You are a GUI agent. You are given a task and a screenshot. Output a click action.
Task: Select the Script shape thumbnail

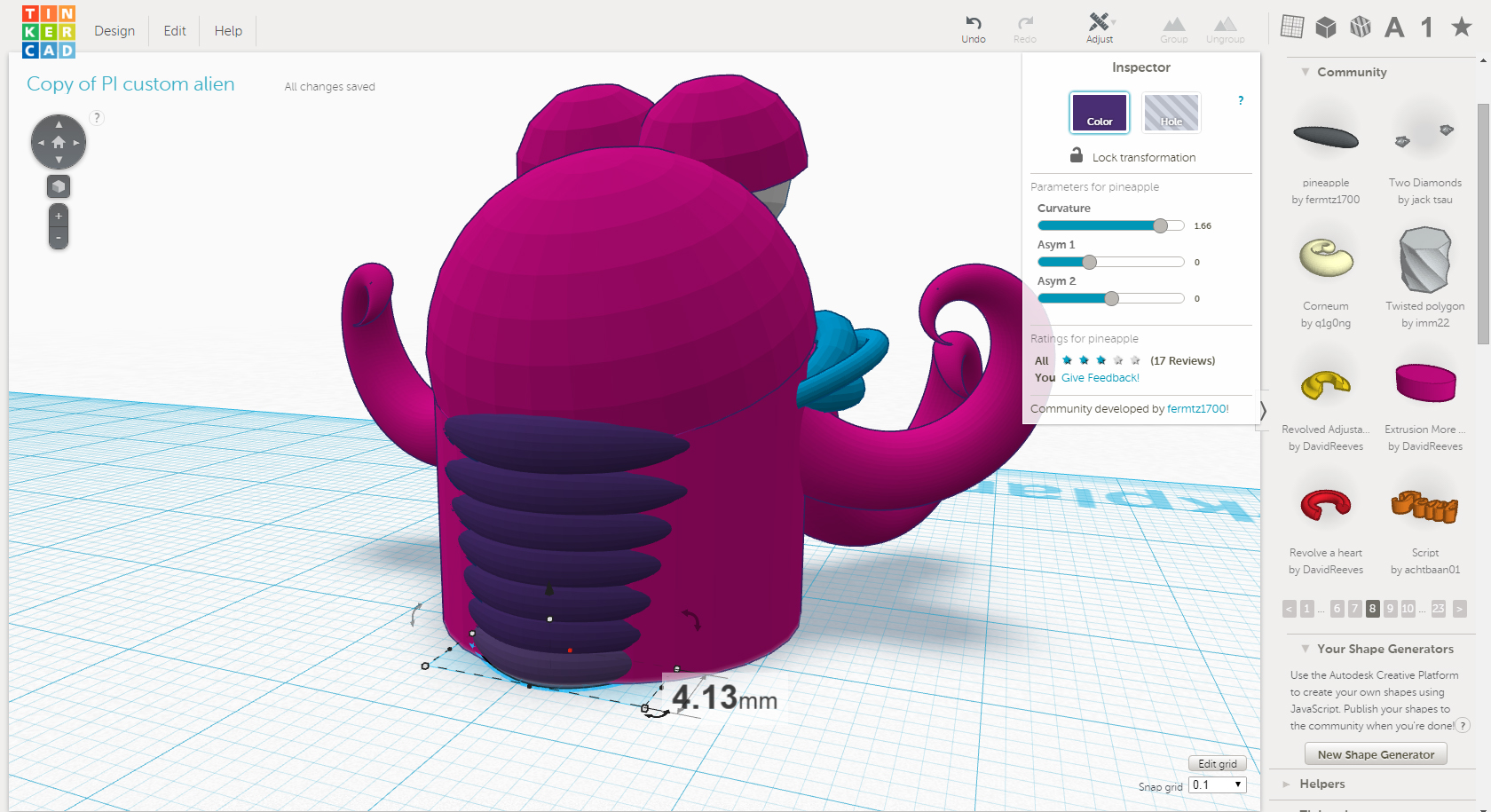tap(1425, 506)
